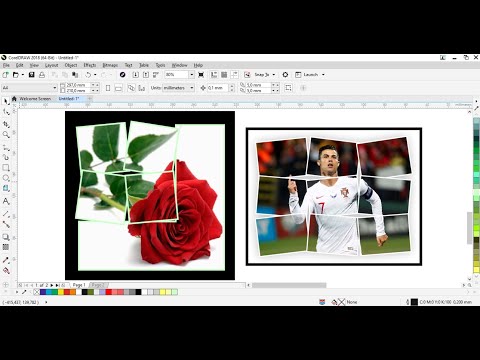Click the Open file folder icon

pyautogui.click(x=15, y=75)
